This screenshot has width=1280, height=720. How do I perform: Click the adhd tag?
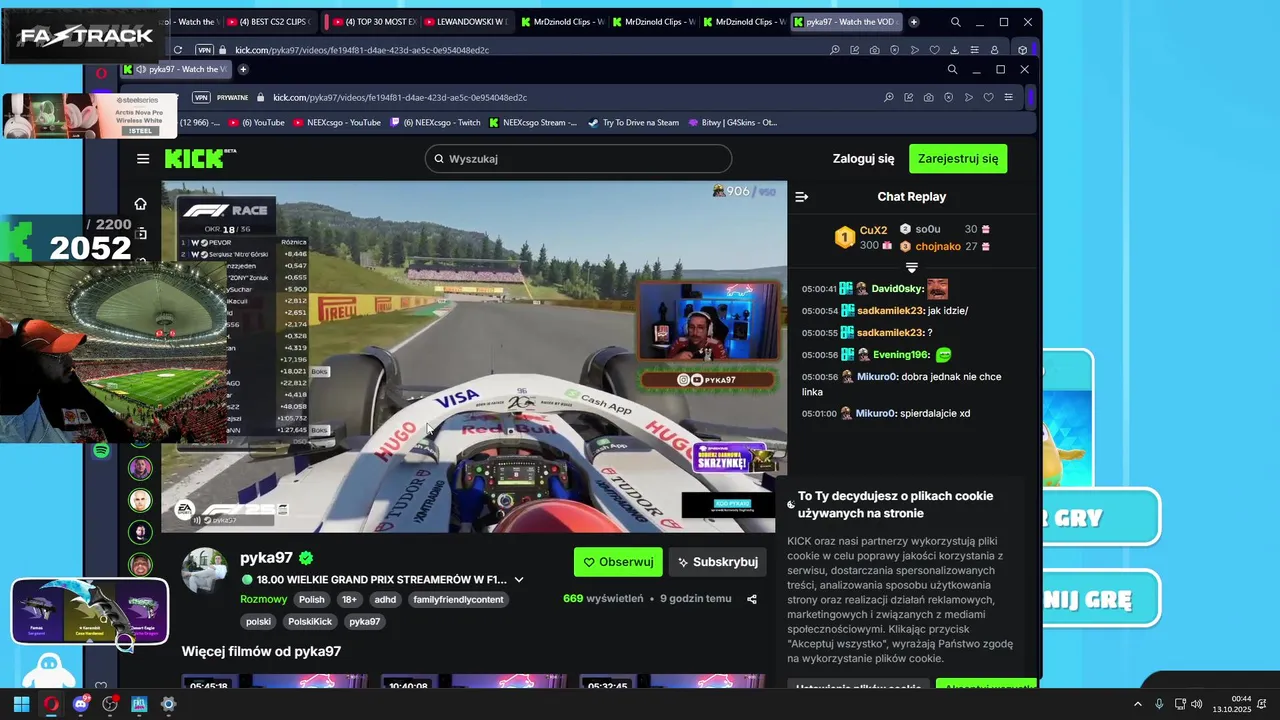(x=385, y=600)
